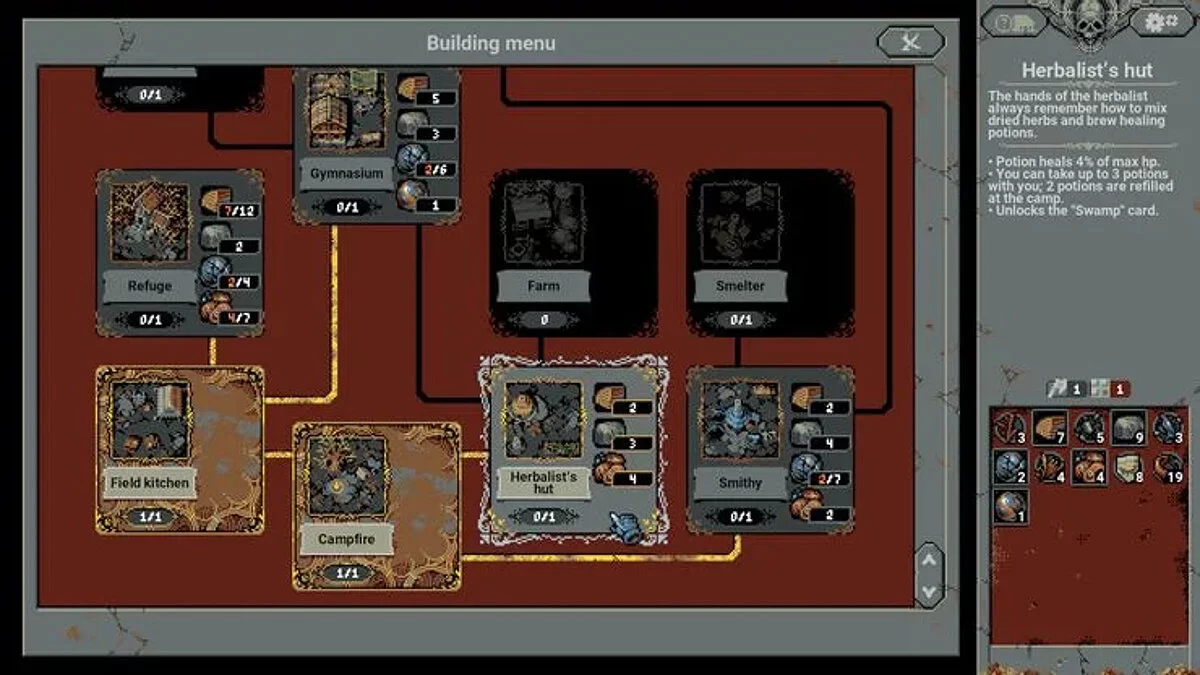Click the food cost icon on Herbalist's hut
The height and width of the screenshot is (675, 1200).
point(609,469)
